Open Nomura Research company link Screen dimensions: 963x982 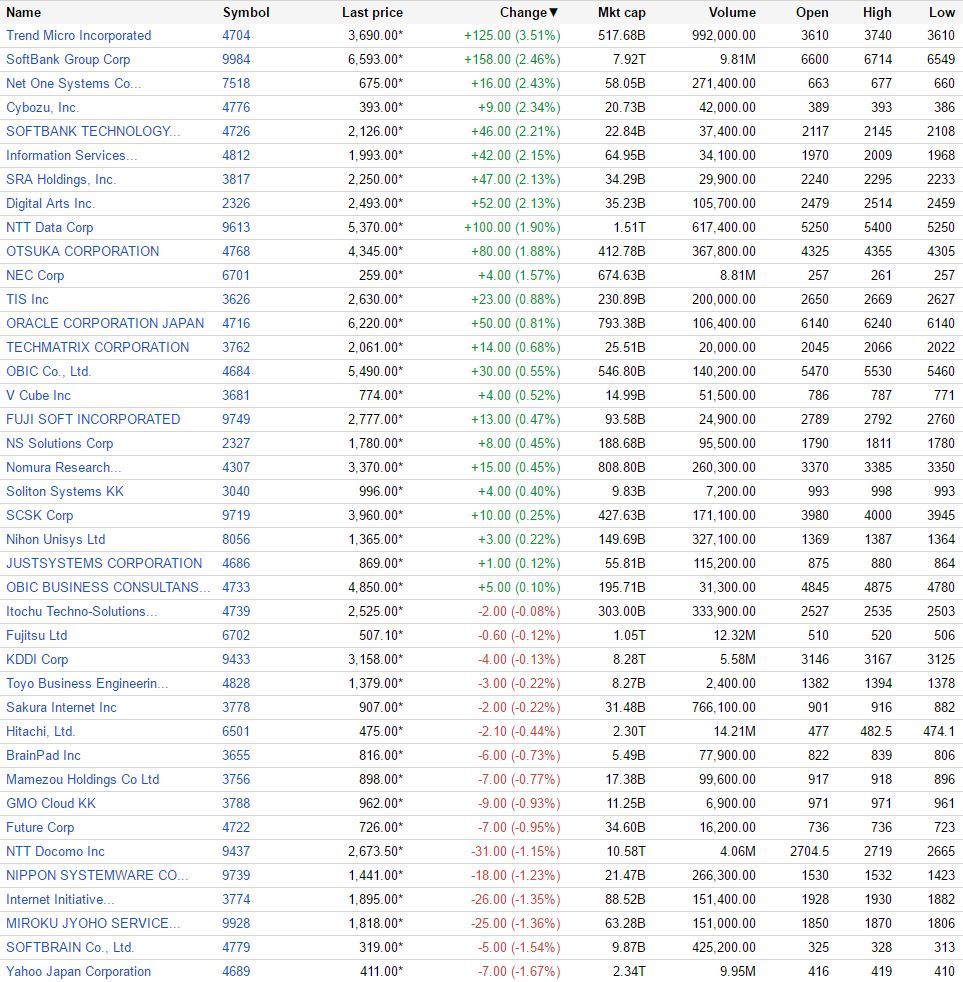tap(63, 467)
